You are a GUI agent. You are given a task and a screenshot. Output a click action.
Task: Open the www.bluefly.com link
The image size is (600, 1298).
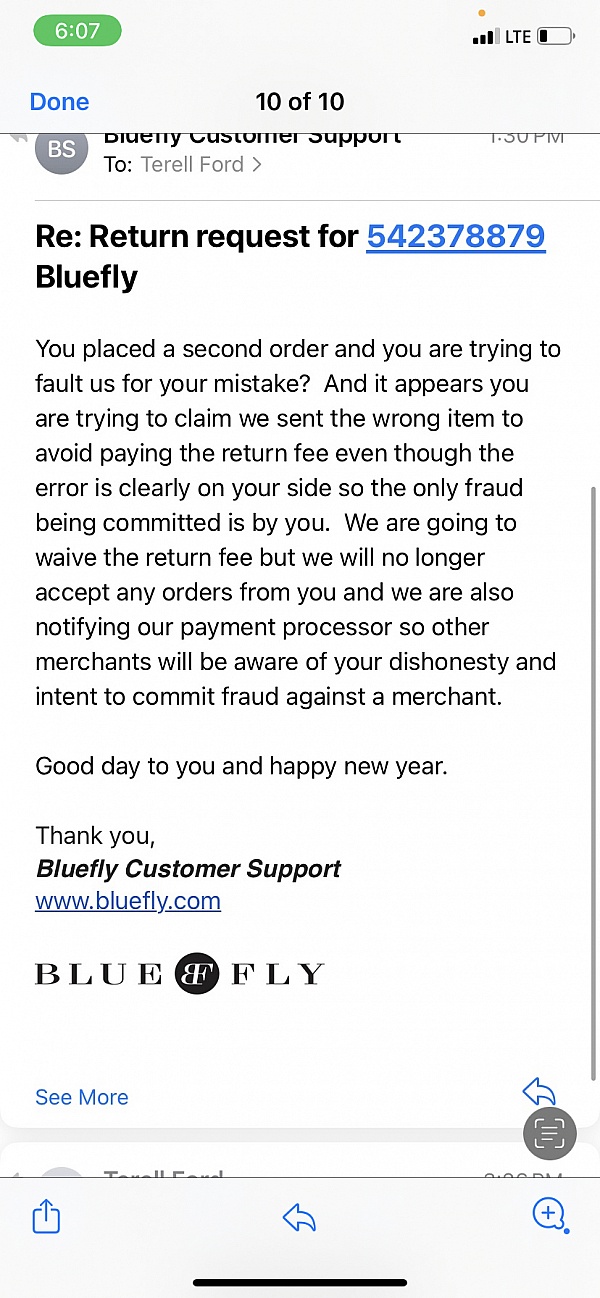coord(128,900)
